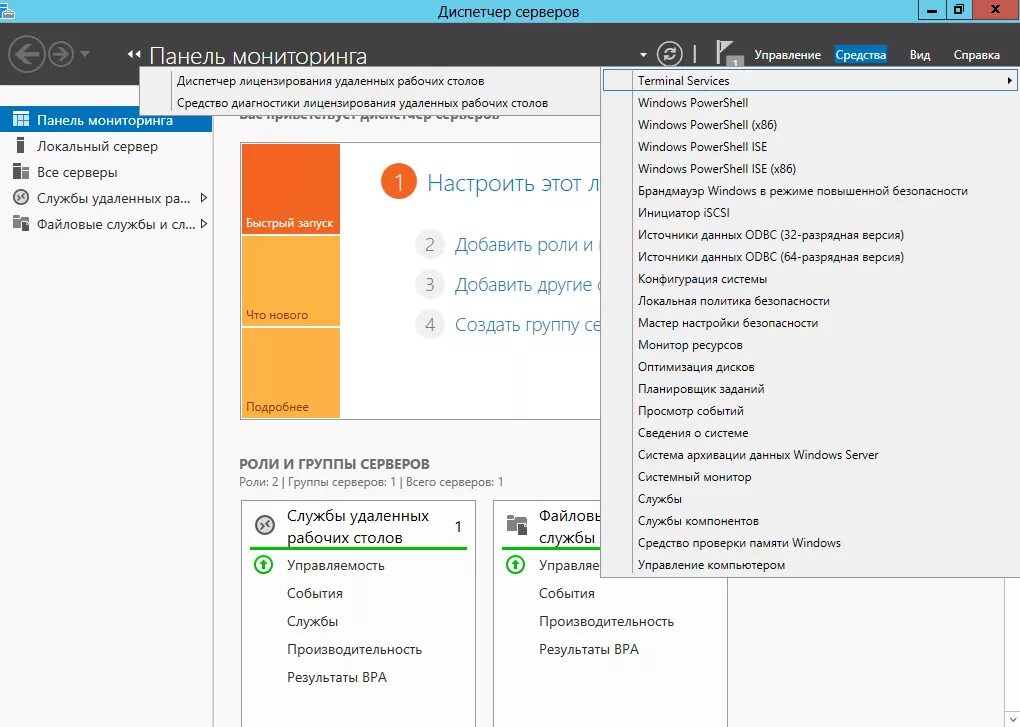Screen dimensions: 1020x727
Task: Open События in the Службы удаленных рабочих столов tile
Action: pyautogui.click(x=315, y=593)
